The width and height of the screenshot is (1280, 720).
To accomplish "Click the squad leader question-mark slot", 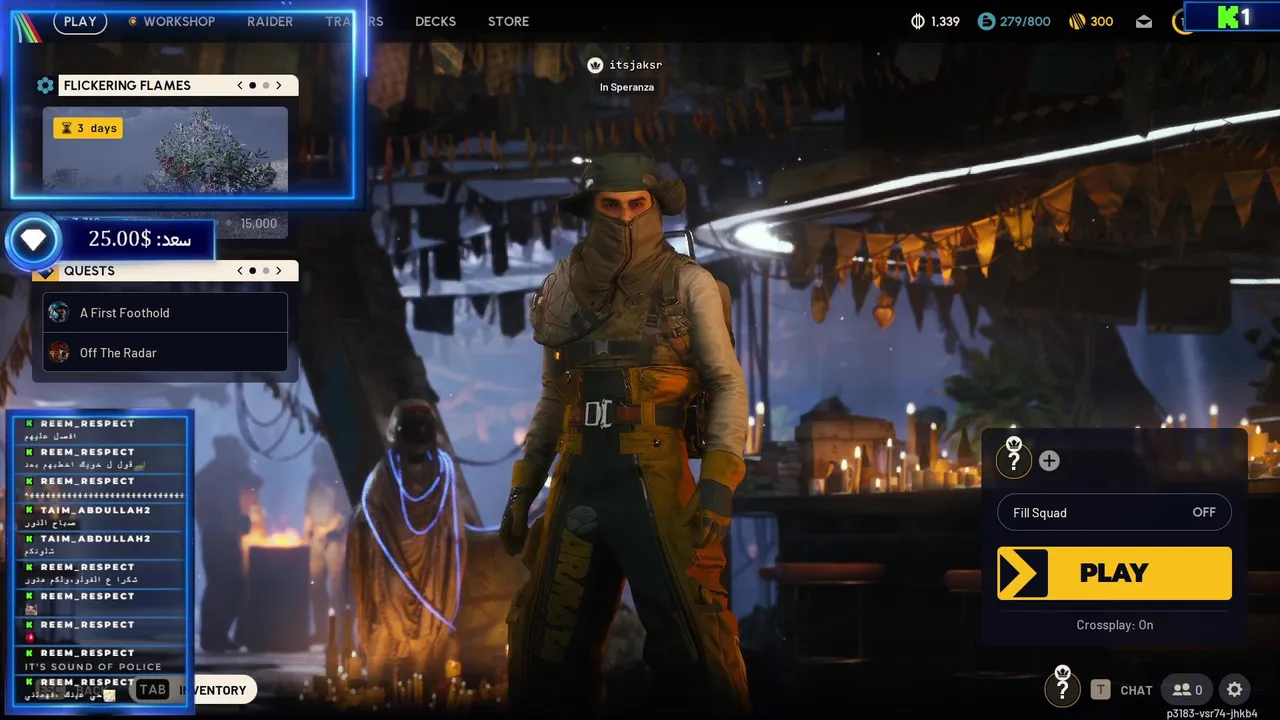I will tap(1014, 459).
